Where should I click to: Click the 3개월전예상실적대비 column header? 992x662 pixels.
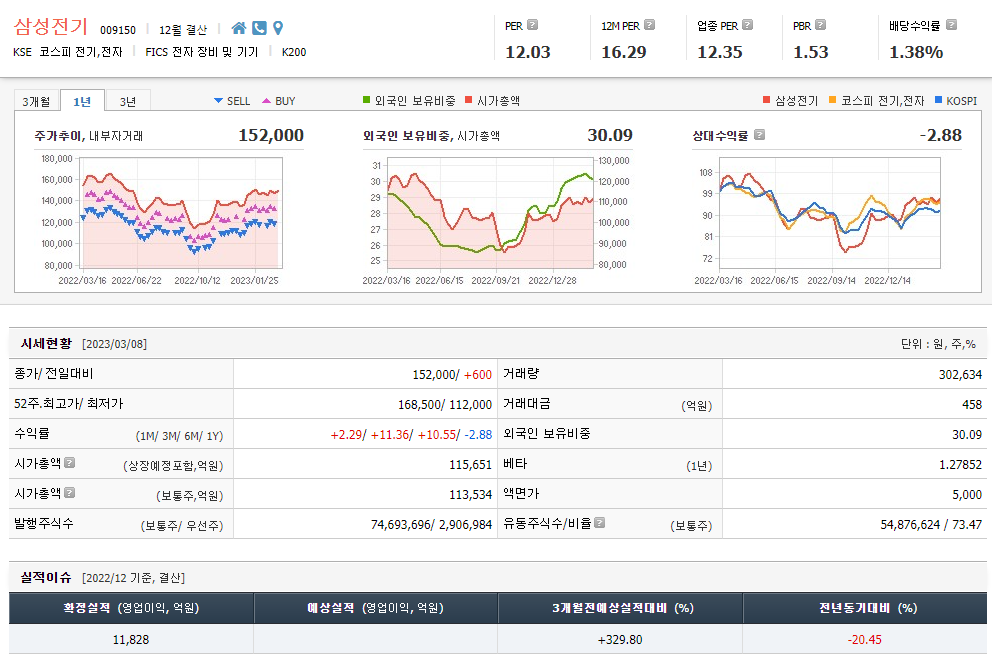pyautogui.click(x=620, y=608)
